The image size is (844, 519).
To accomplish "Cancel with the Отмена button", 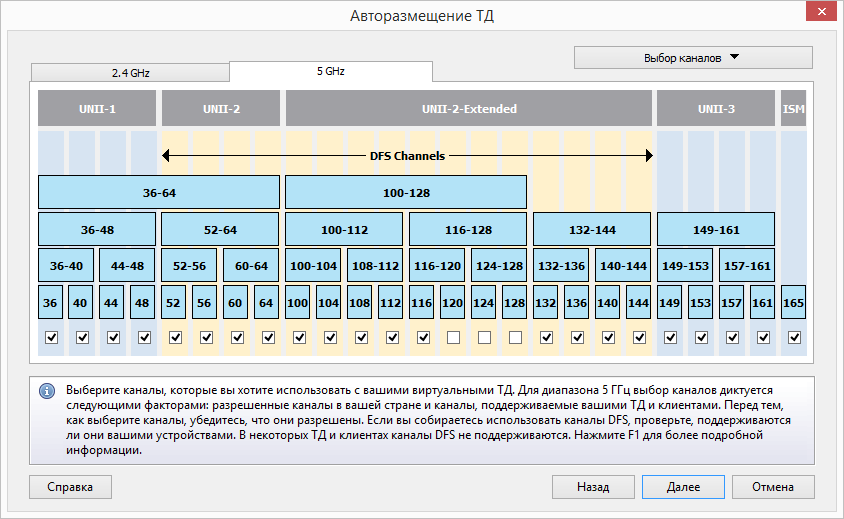I will [773, 487].
